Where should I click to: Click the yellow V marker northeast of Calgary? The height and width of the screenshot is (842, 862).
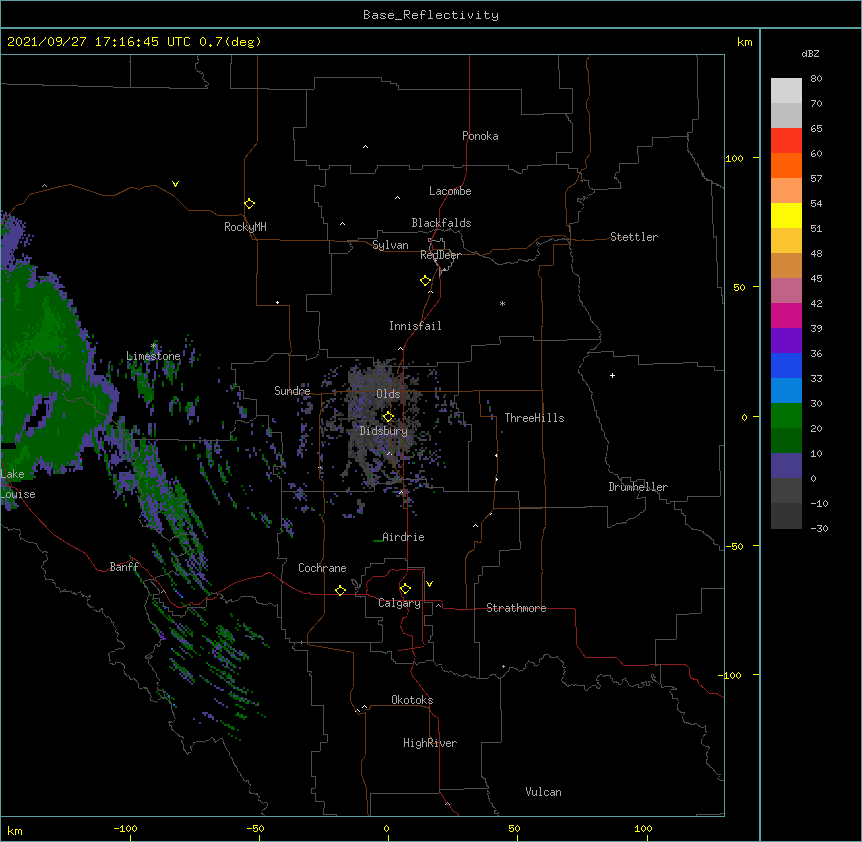pyautogui.click(x=429, y=584)
